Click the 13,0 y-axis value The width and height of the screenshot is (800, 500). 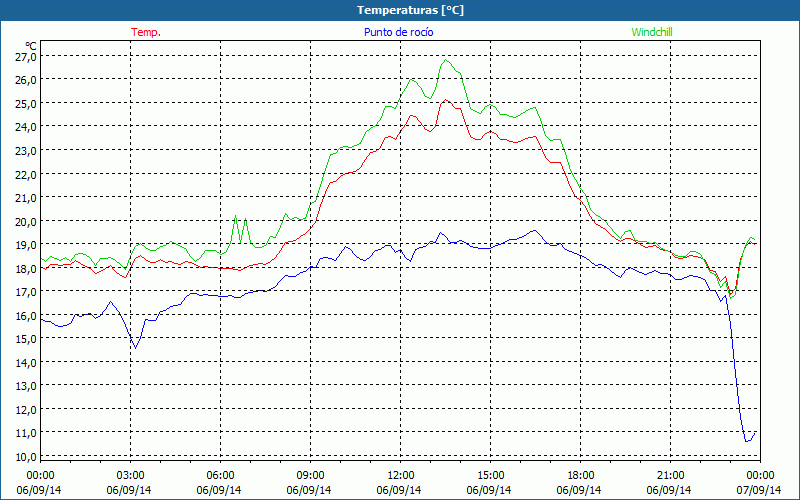tap(25, 386)
